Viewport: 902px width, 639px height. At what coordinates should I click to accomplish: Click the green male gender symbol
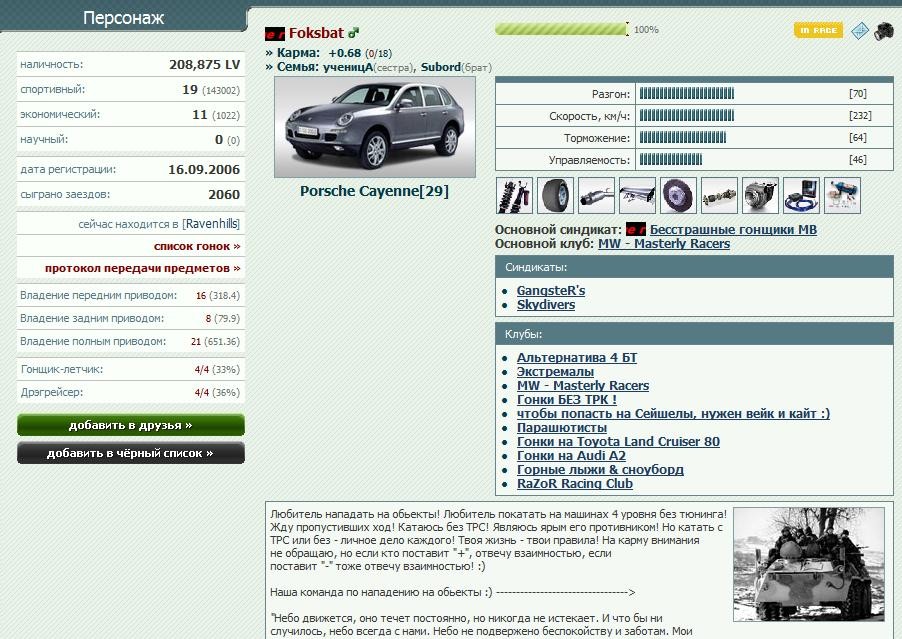click(x=353, y=33)
